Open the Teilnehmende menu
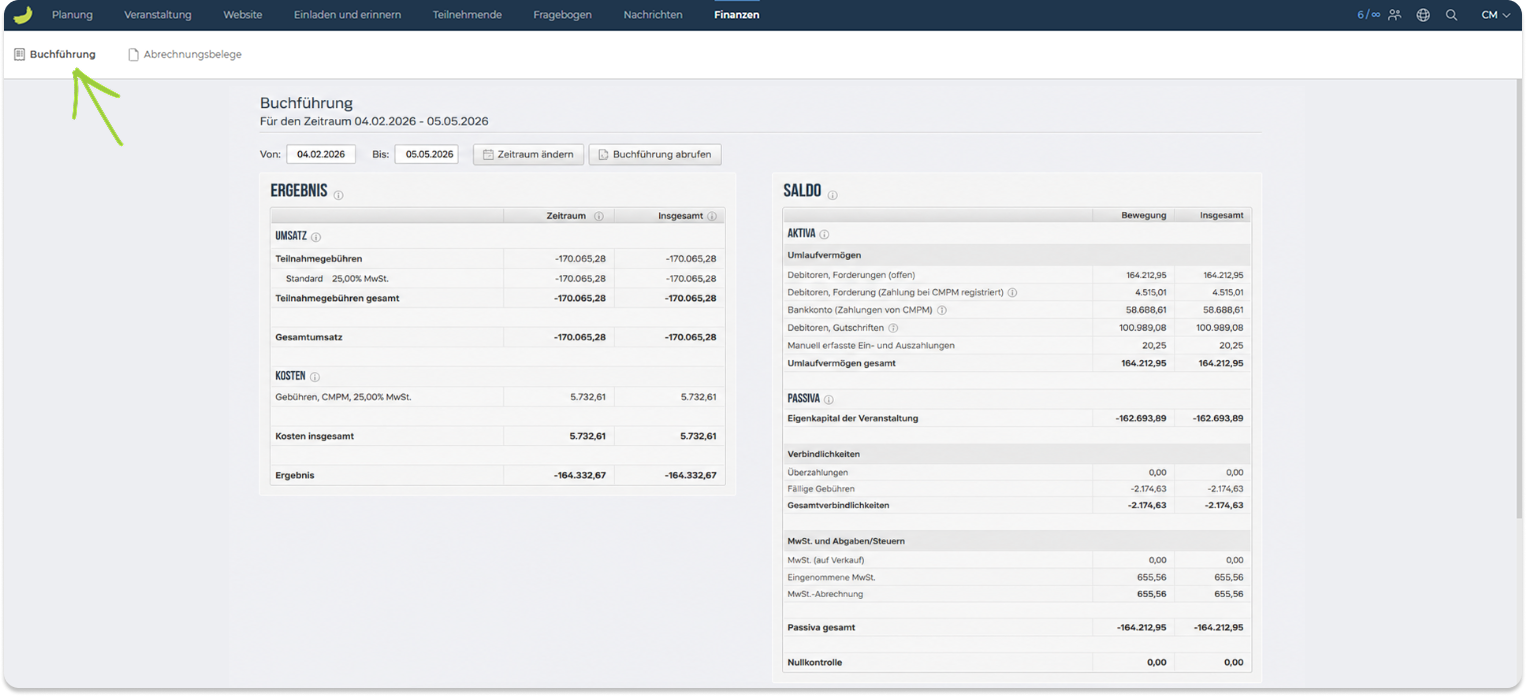 click(x=467, y=15)
